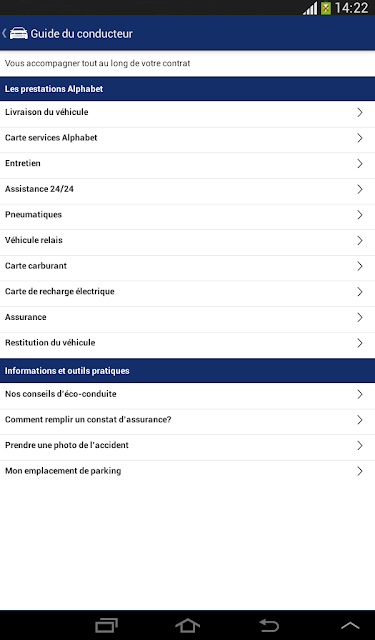Image resolution: width=375 pixels, height=640 pixels.
Task: Open Nos conseils d'éco-conduite
Action: [x=187, y=394]
